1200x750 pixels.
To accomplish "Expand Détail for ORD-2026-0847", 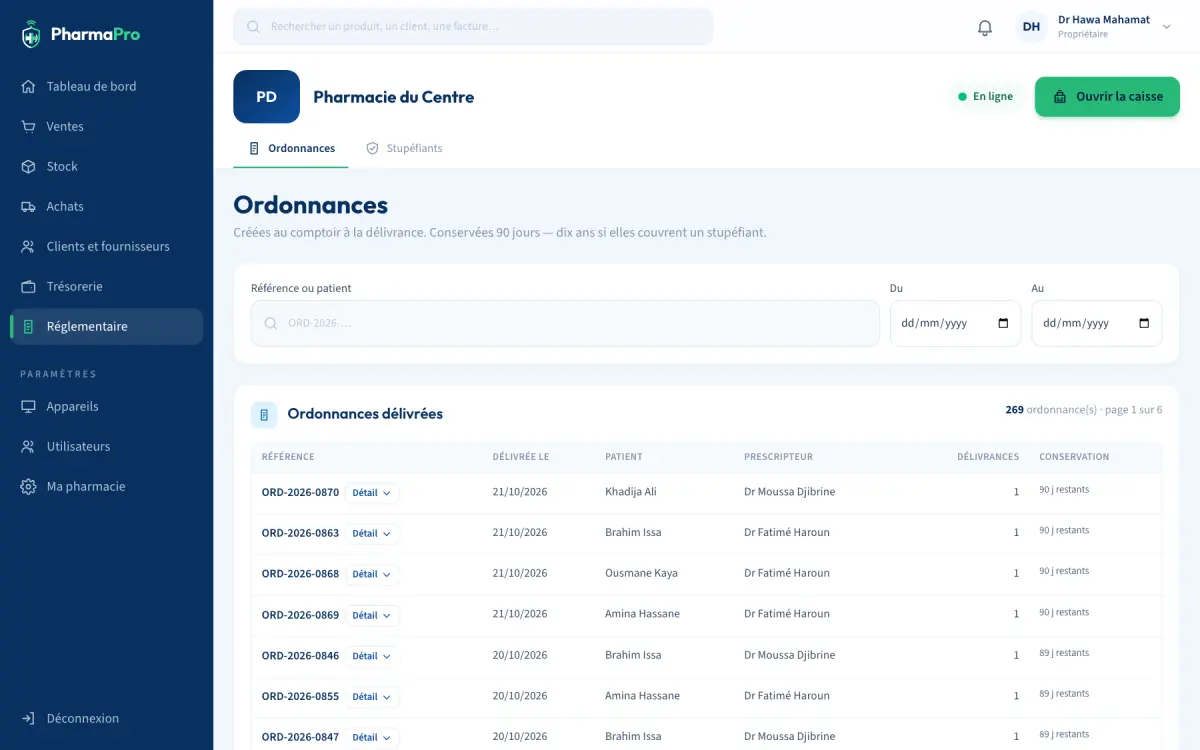I will point(372,737).
